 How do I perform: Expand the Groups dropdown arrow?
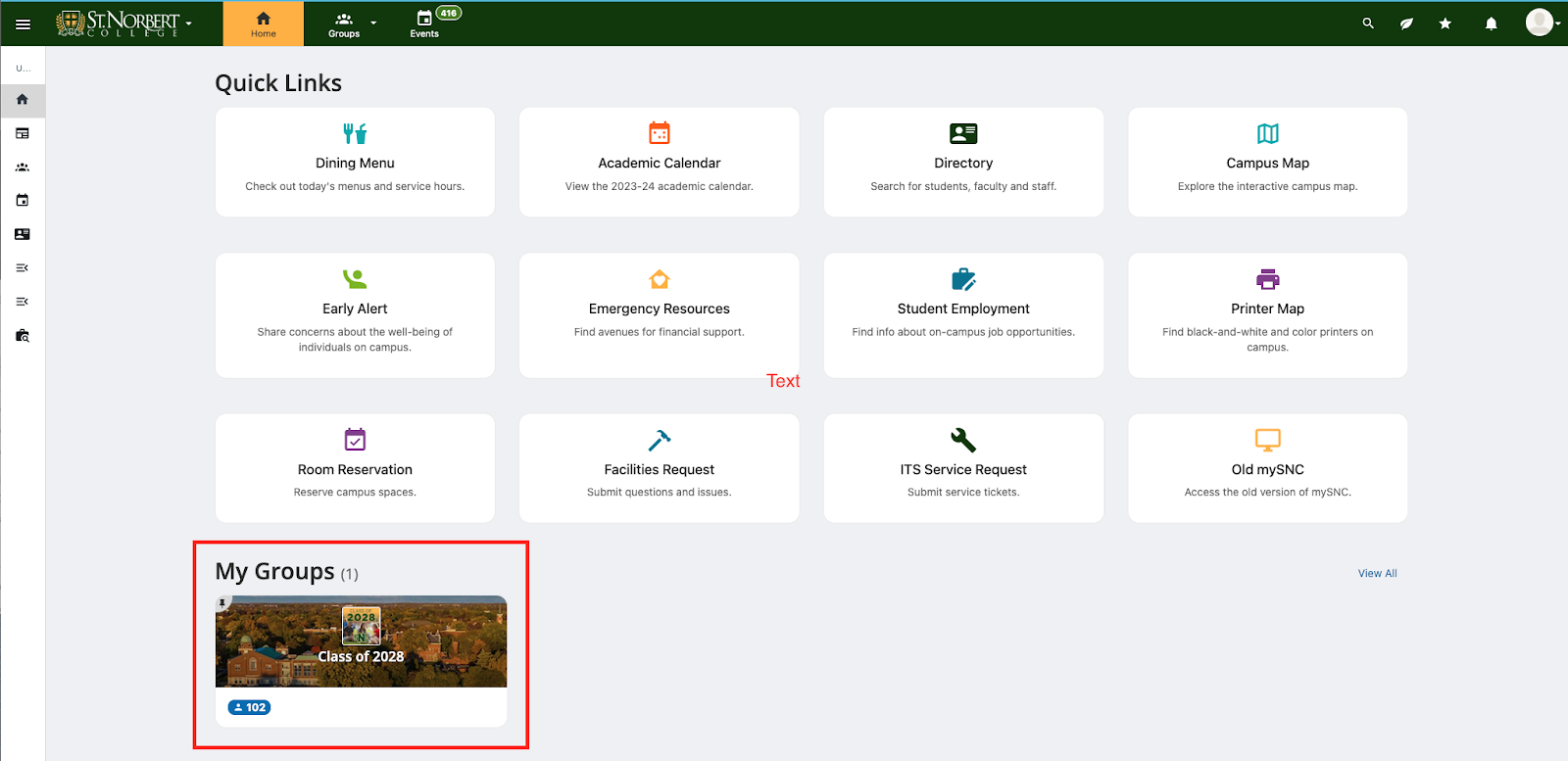[373, 23]
